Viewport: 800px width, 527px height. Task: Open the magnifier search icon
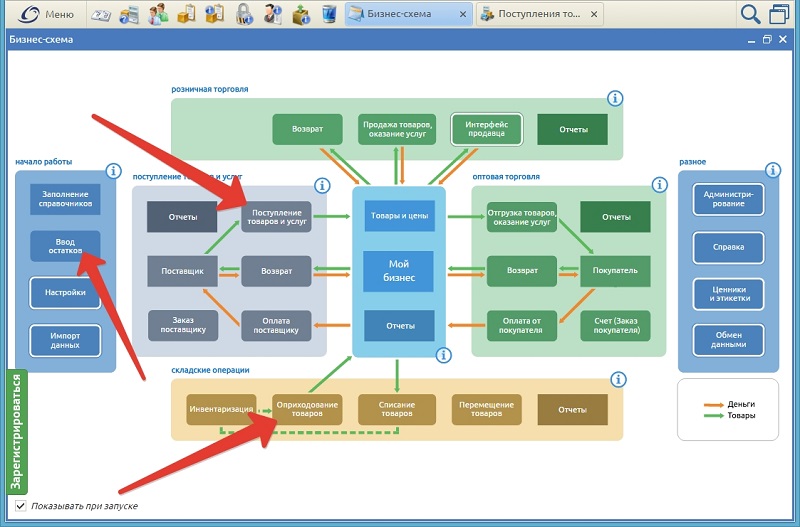click(749, 14)
